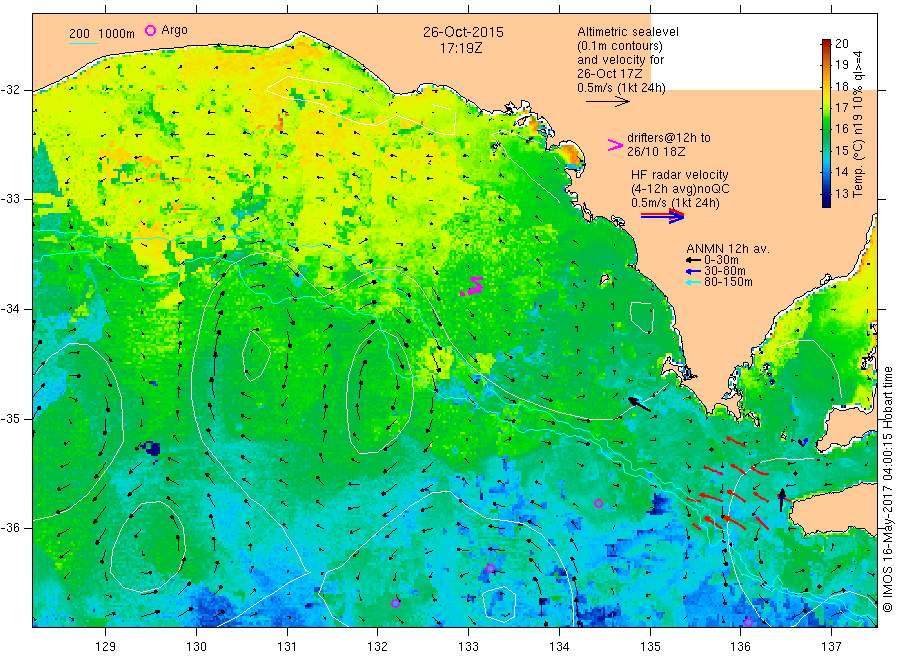Click the colorbar tick label 20
The image size is (900, 660).
(x=841, y=44)
